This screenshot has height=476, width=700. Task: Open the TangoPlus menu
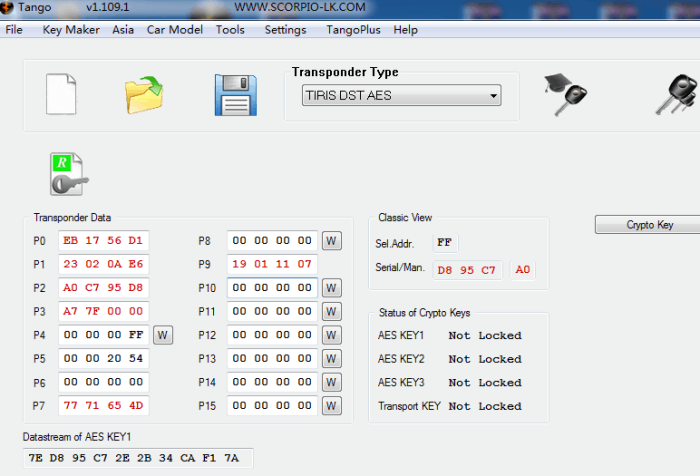tap(353, 30)
